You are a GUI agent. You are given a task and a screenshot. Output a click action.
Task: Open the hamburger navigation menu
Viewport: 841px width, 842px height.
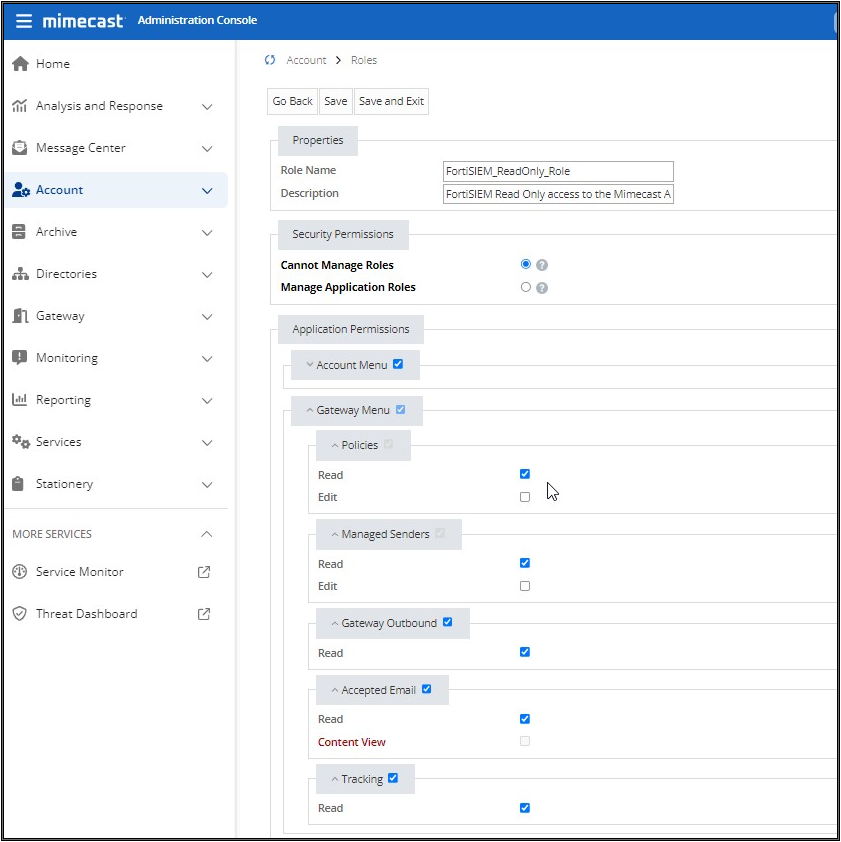point(25,20)
